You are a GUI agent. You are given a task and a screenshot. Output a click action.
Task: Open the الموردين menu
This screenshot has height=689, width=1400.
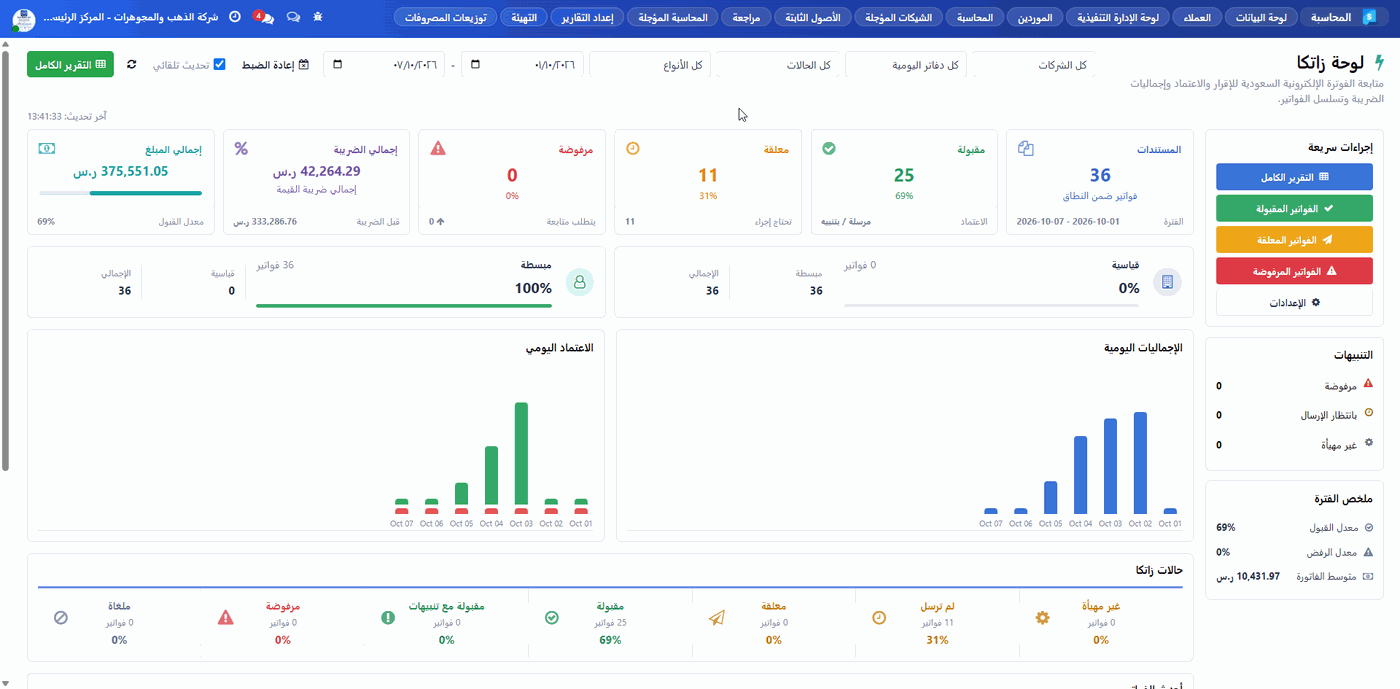pos(1035,17)
